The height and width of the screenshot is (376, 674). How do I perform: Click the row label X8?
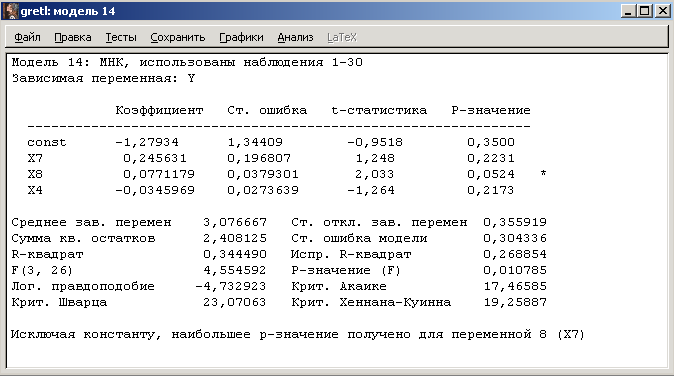(35, 174)
